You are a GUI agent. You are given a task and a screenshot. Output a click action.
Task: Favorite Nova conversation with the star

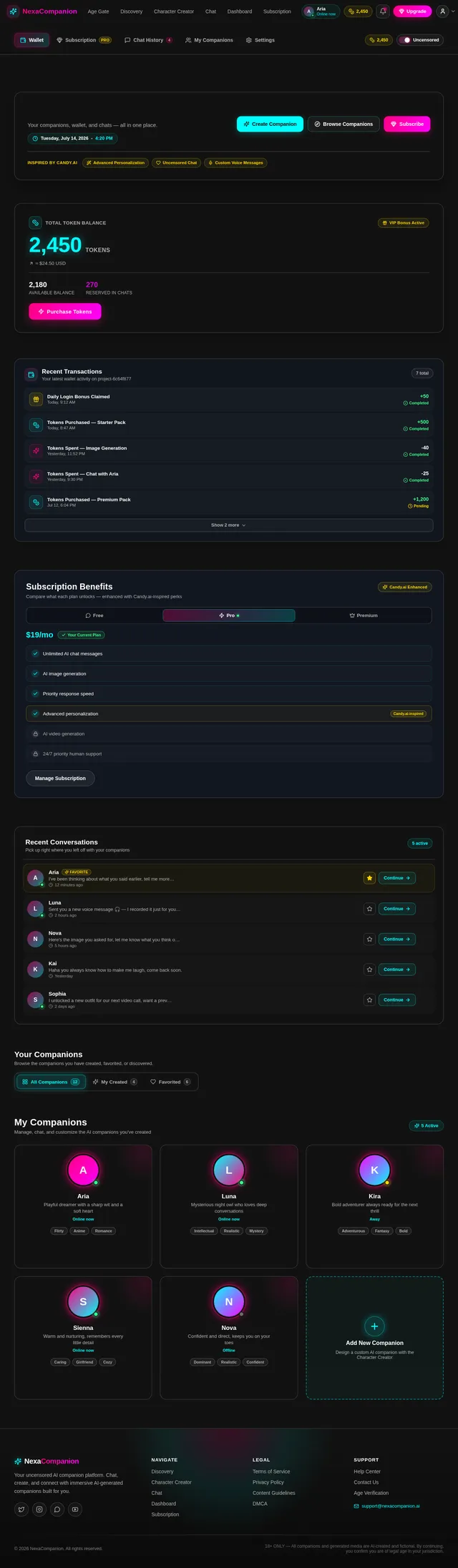tap(369, 939)
